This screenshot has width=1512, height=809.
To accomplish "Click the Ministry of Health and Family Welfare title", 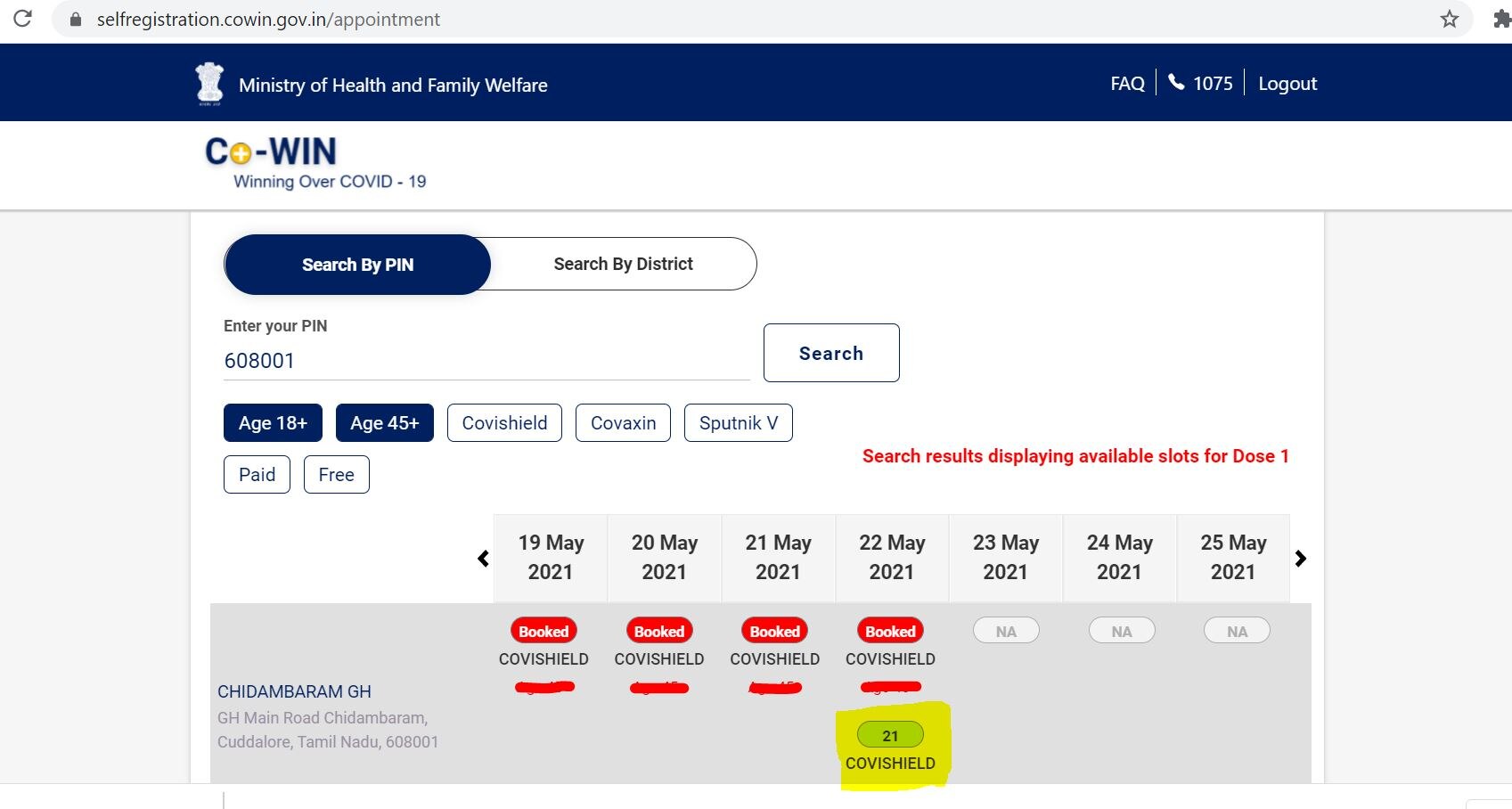I will (393, 86).
